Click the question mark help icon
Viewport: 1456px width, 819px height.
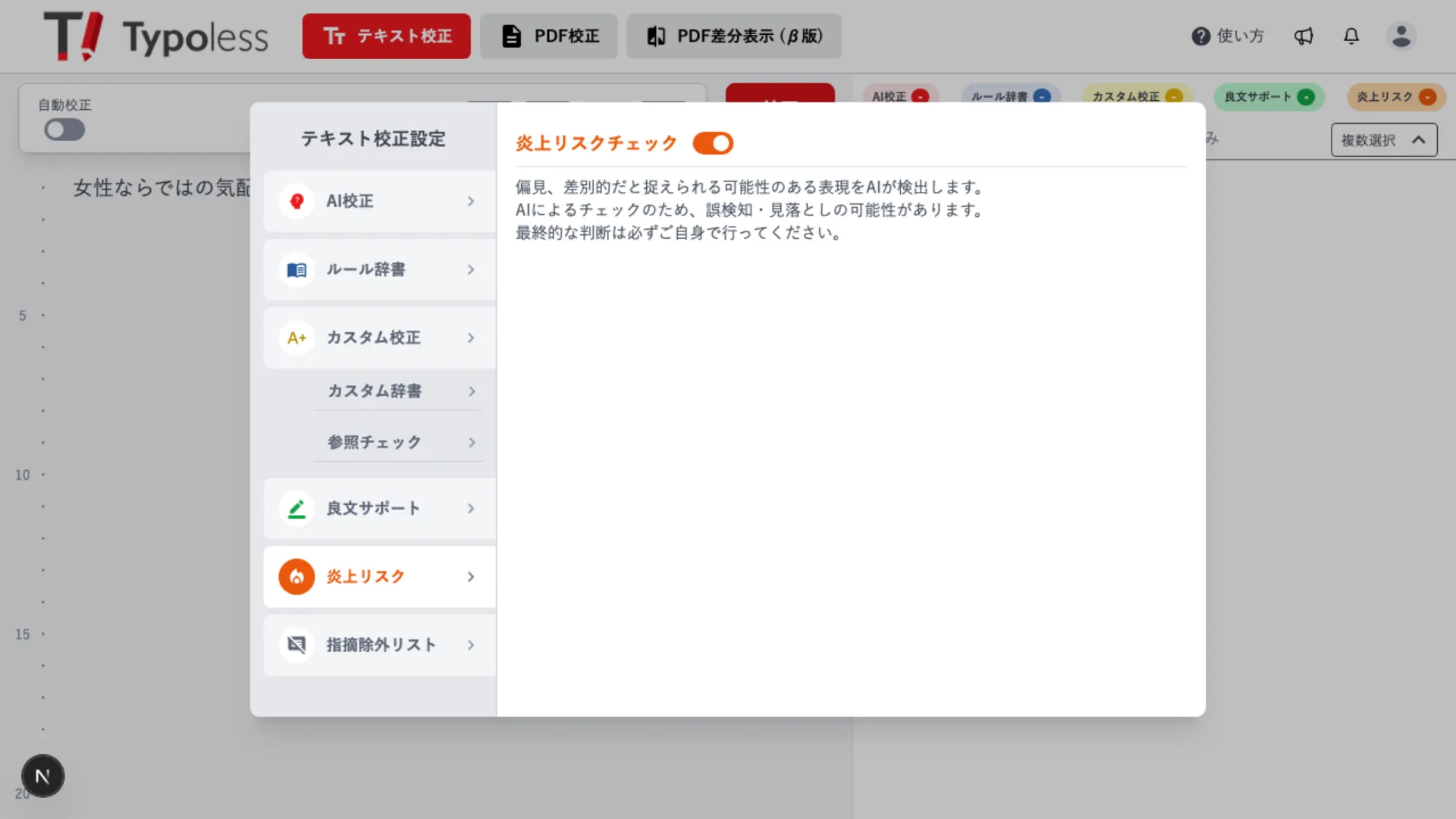(x=1200, y=36)
